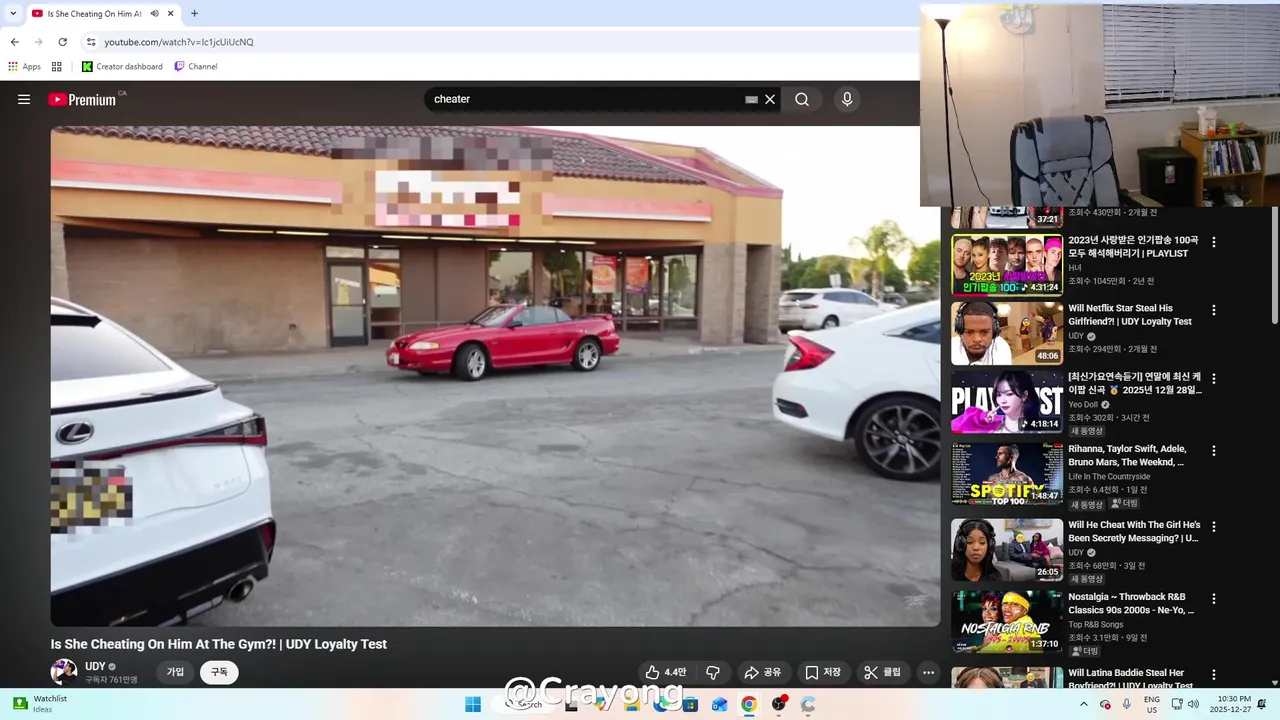The height and width of the screenshot is (720, 1280).
Task: Like the video showing 4.4만
Action: 665,672
